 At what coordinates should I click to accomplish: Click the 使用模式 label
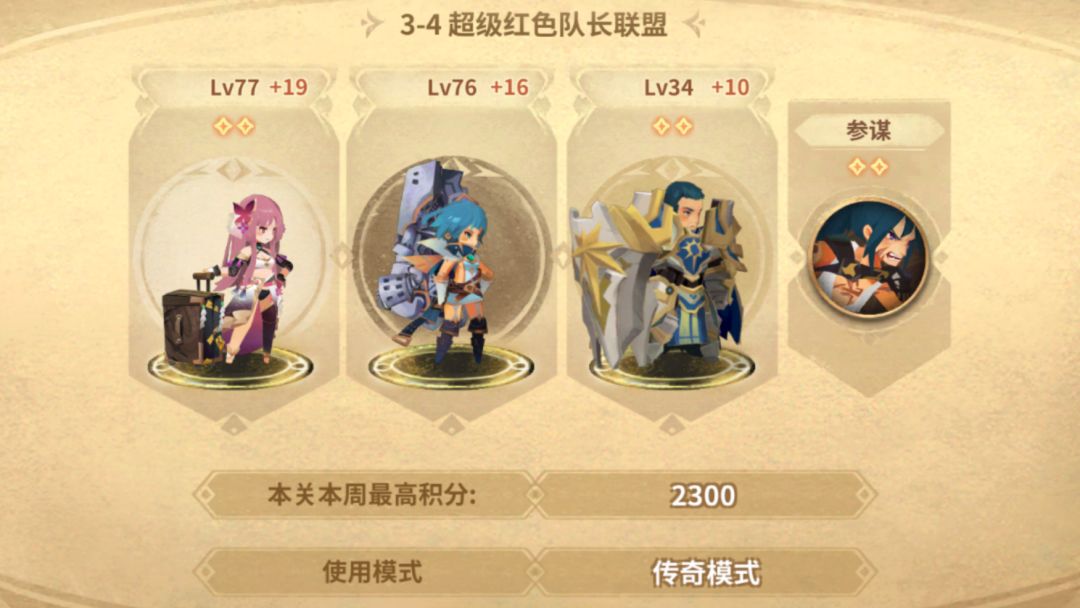pos(372,572)
